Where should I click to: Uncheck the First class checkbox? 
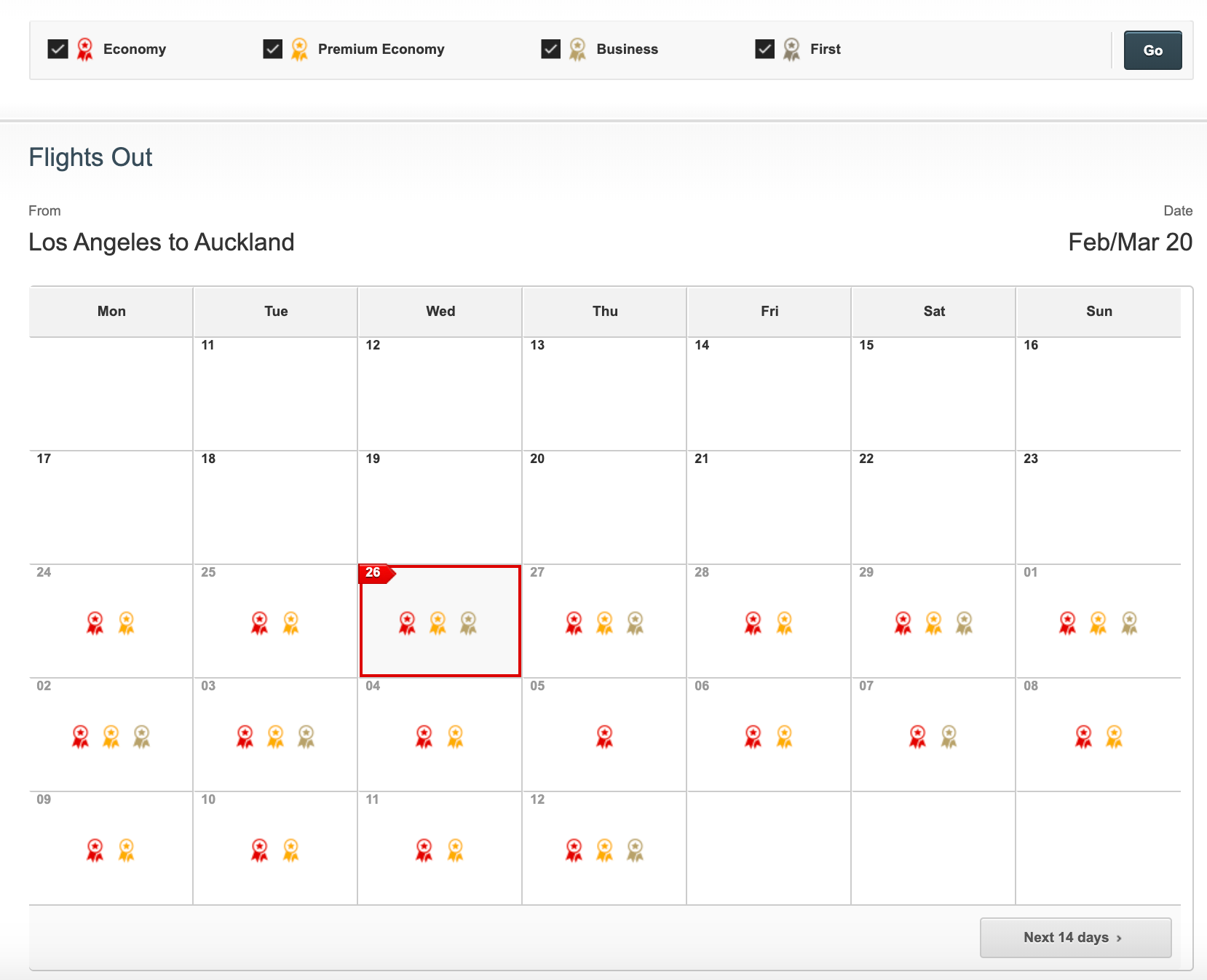[765, 49]
